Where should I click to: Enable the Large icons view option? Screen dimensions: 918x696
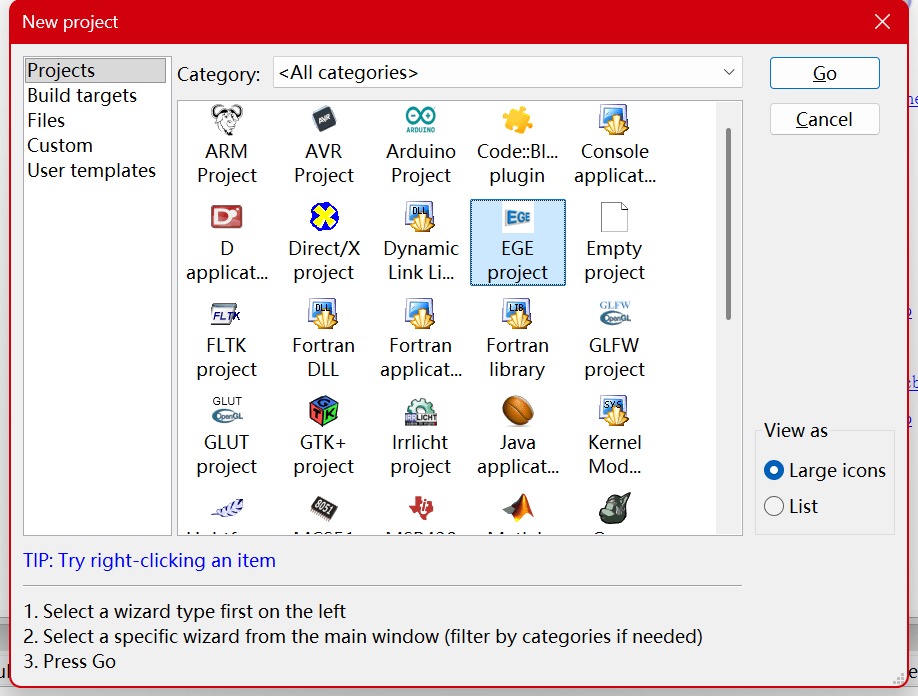click(x=774, y=471)
